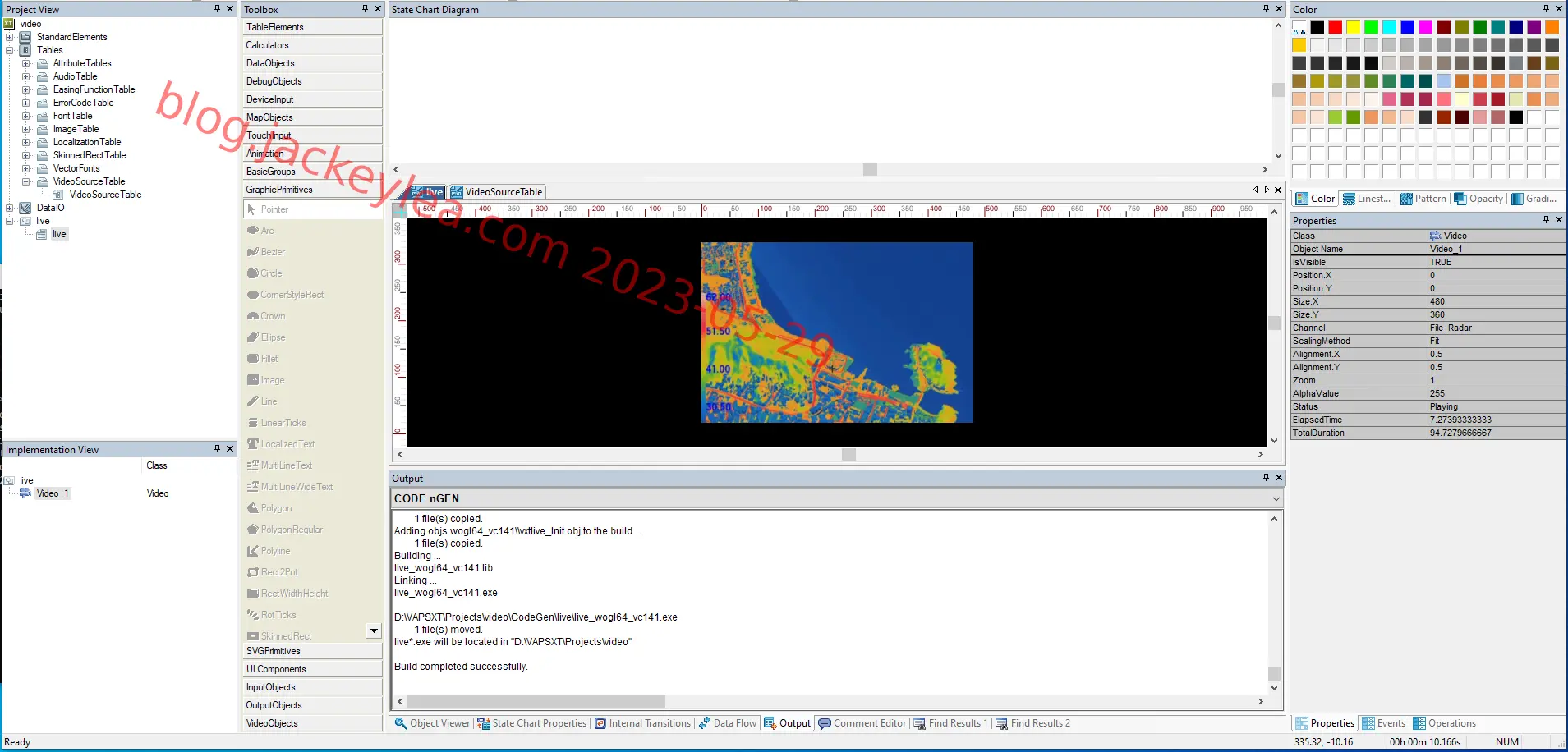Image resolution: width=1568 pixels, height=752 pixels.
Task: Collapse the VideoSourceTable folder node
Action: [25, 181]
